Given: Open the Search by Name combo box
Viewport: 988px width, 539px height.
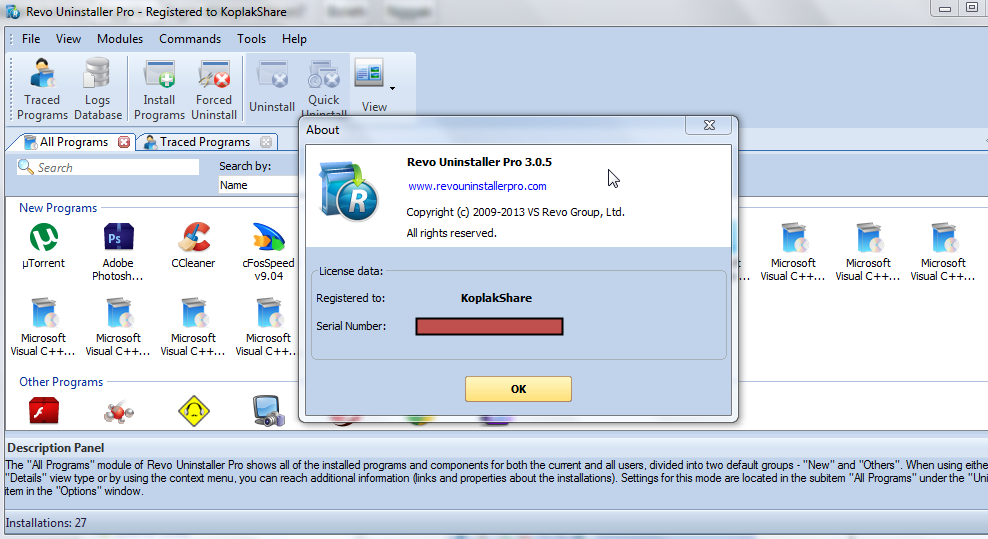Looking at the screenshot, I should (258, 185).
